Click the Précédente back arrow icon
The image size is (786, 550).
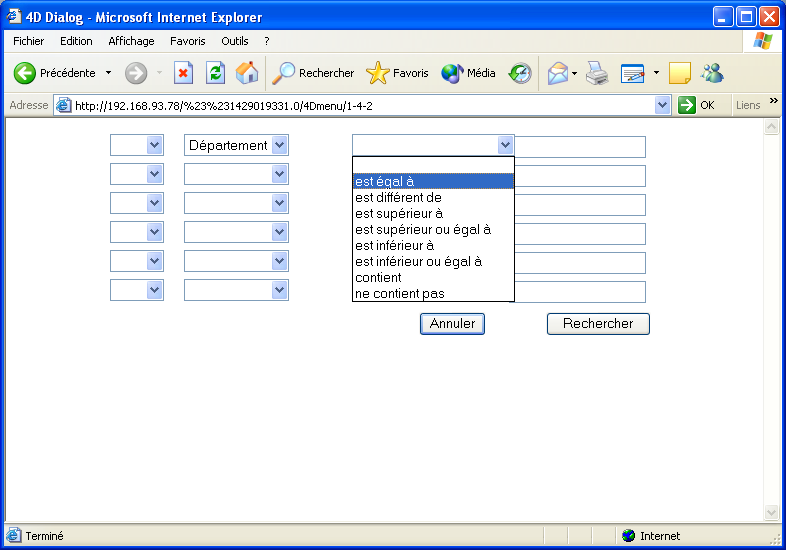25,73
